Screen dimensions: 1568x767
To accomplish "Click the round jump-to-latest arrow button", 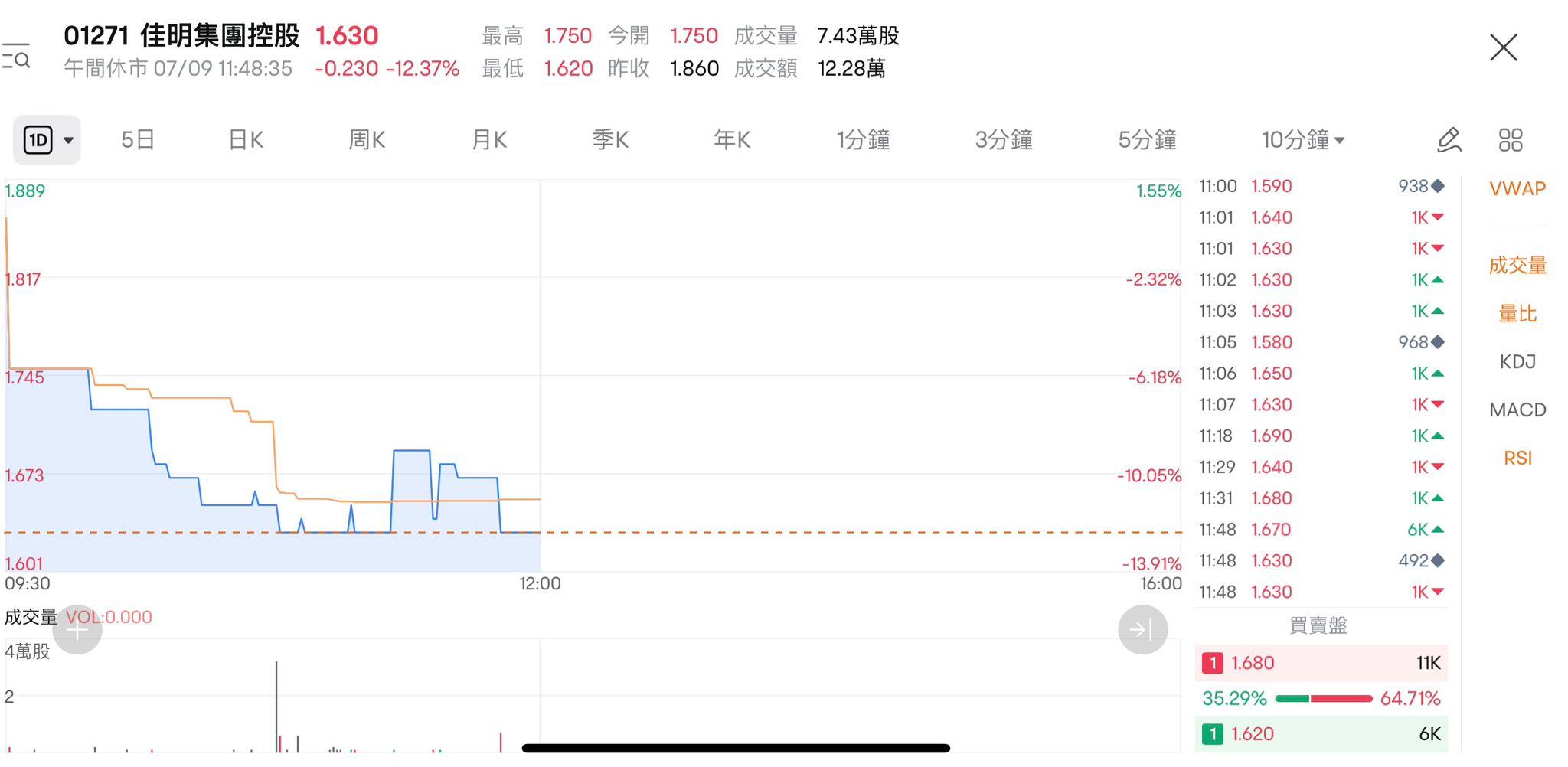I will [x=1142, y=630].
